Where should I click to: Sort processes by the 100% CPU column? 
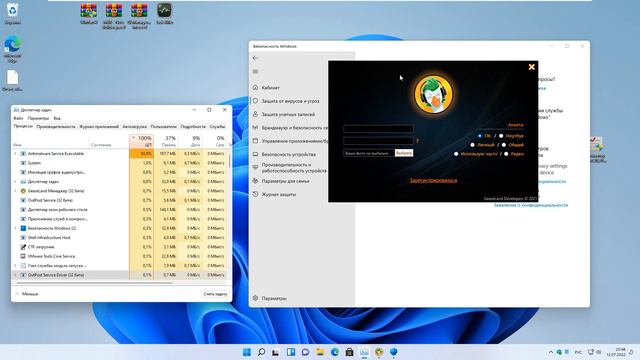[x=141, y=141]
